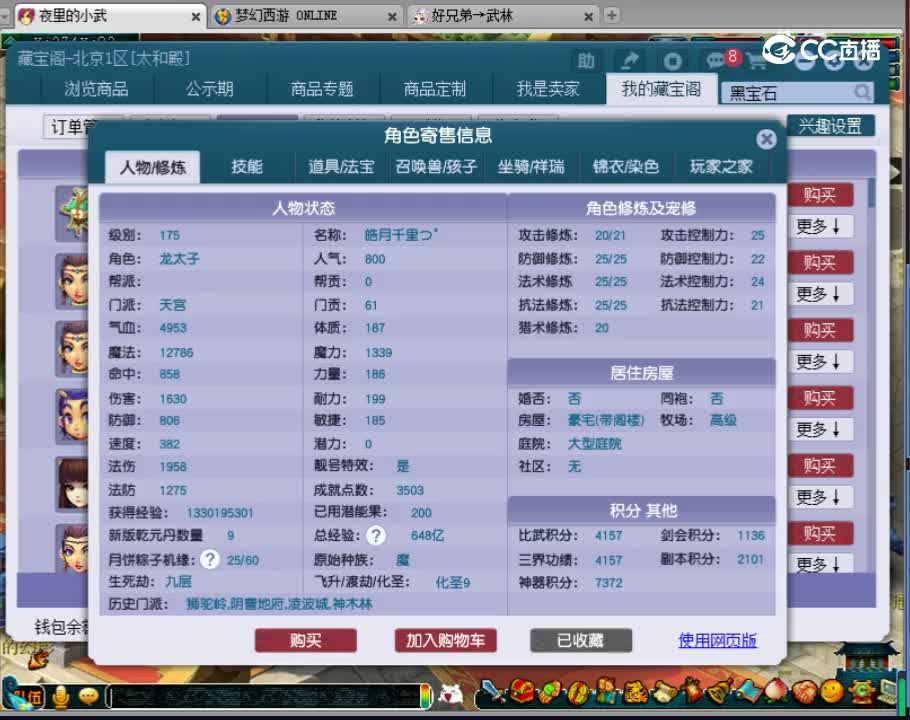The image size is (910, 720).
Task: Open the 商品定制 top tab
Action: coord(435,89)
